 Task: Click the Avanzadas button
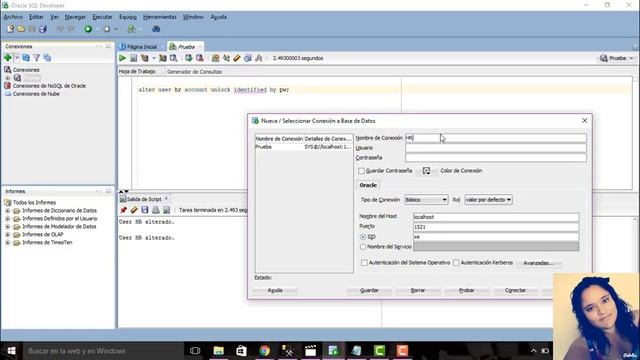click(539, 263)
